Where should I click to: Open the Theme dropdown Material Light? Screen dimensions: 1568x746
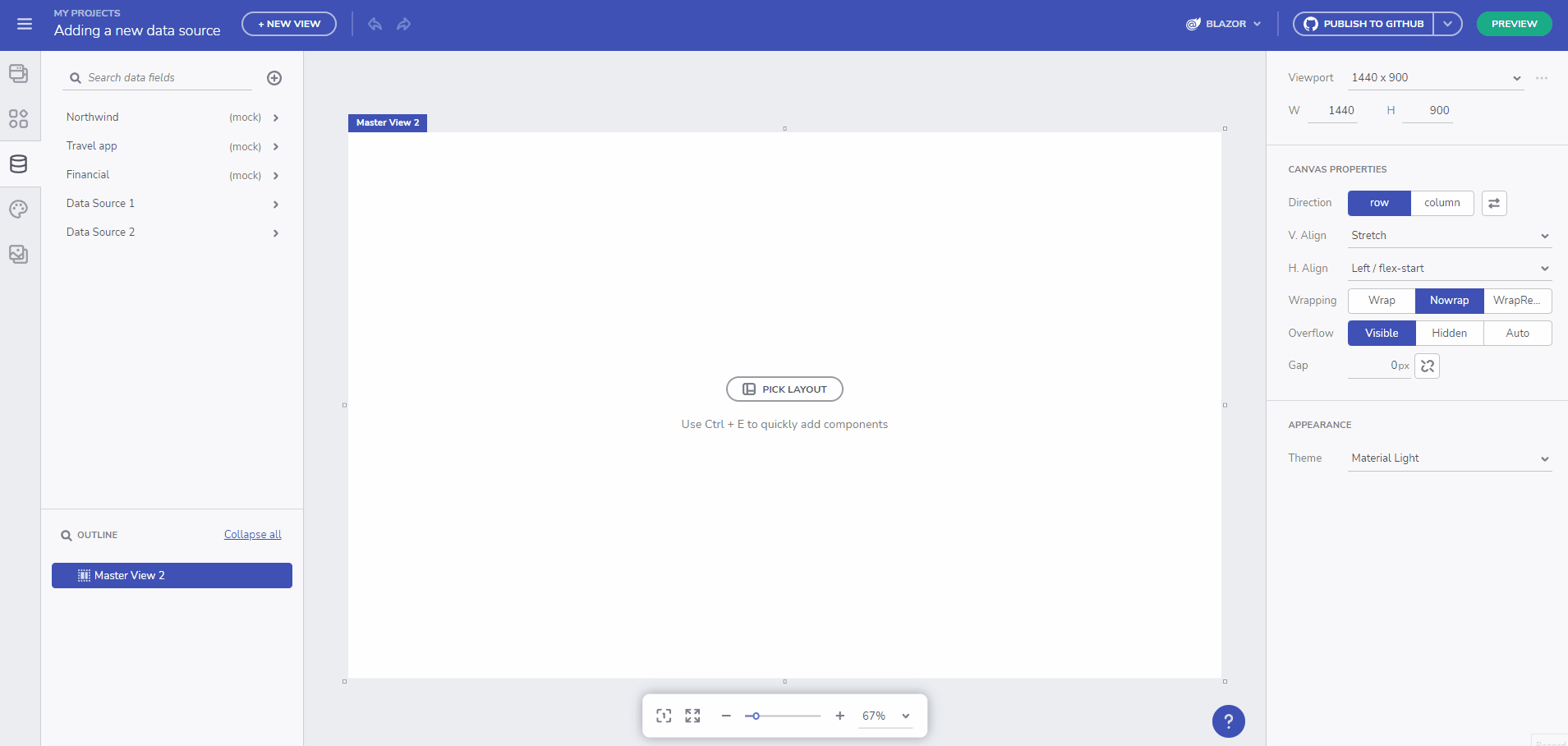[1449, 458]
